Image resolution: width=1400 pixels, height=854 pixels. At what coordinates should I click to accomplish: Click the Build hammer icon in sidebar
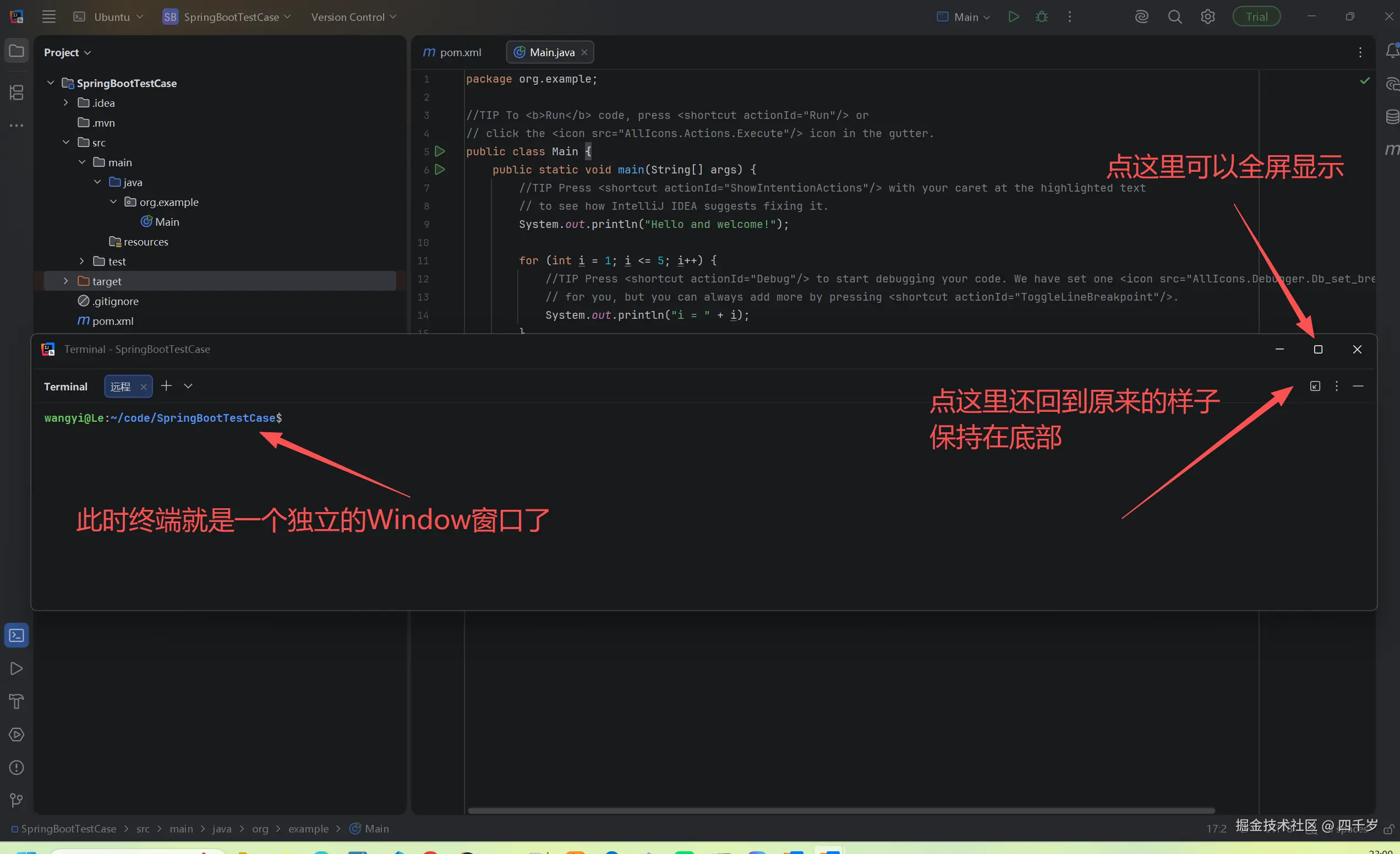(x=17, y=701)
